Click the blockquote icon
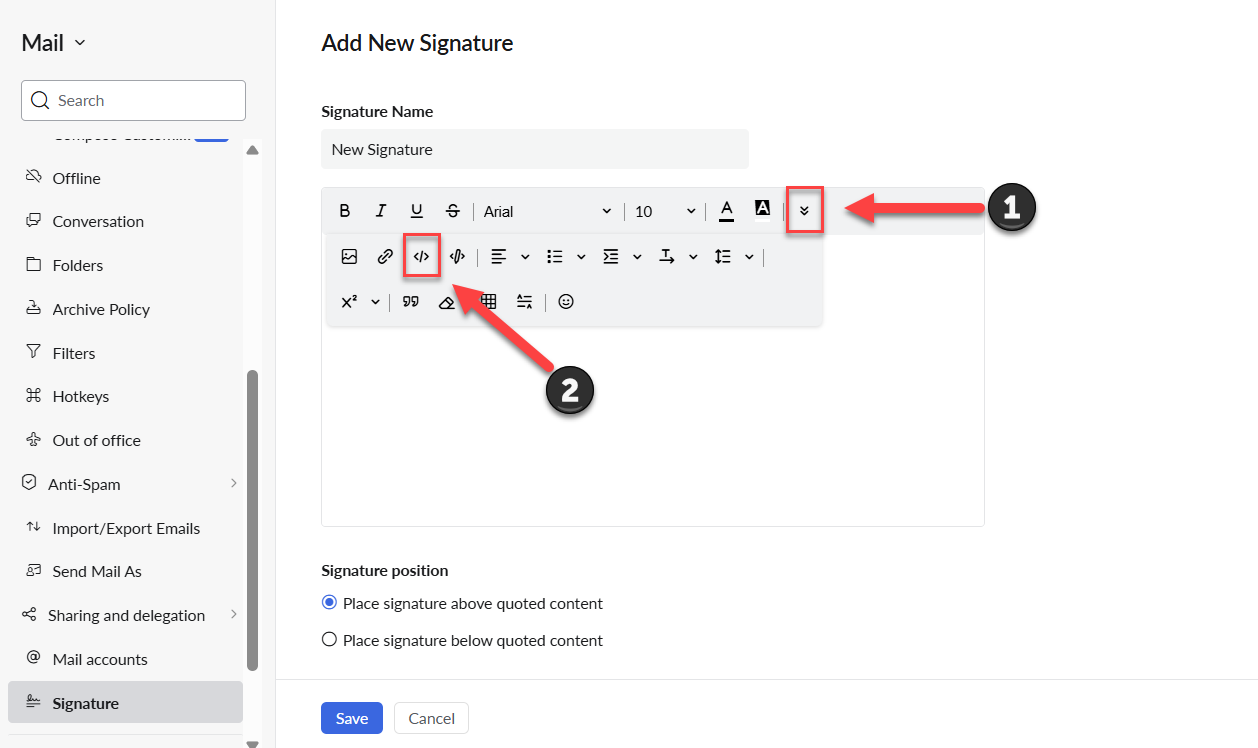The image size is (1258, 748). tap(410, 301)
